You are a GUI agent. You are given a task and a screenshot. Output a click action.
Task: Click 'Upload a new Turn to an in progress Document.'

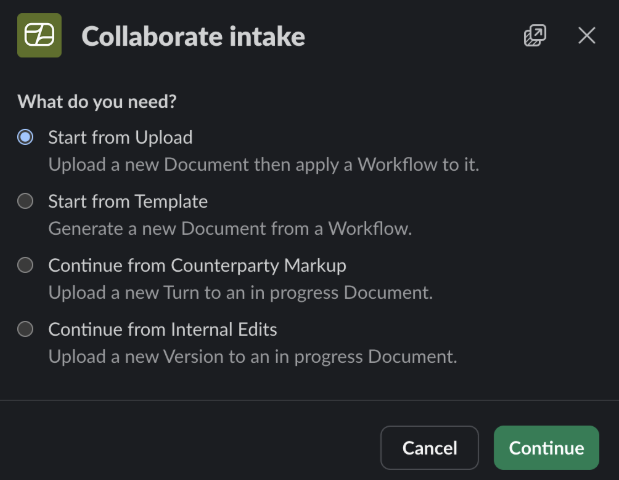240,292
